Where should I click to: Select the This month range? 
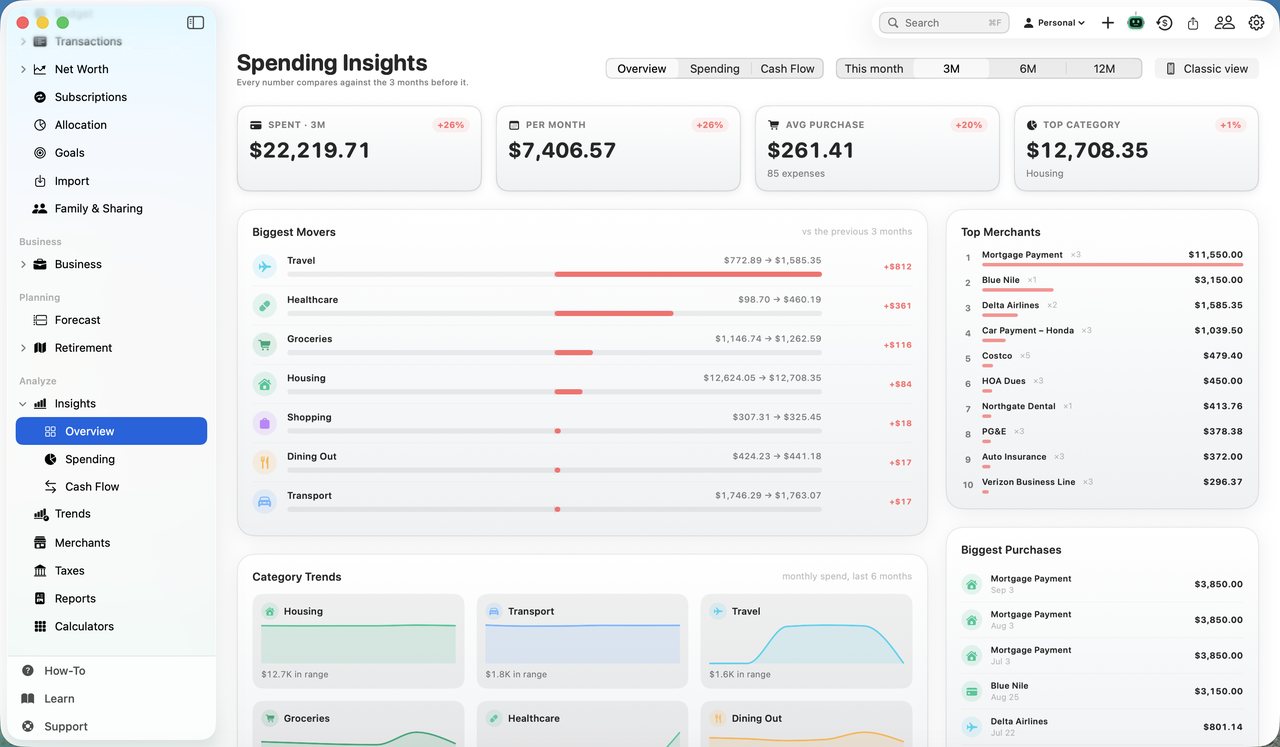(x=874, y=69)
